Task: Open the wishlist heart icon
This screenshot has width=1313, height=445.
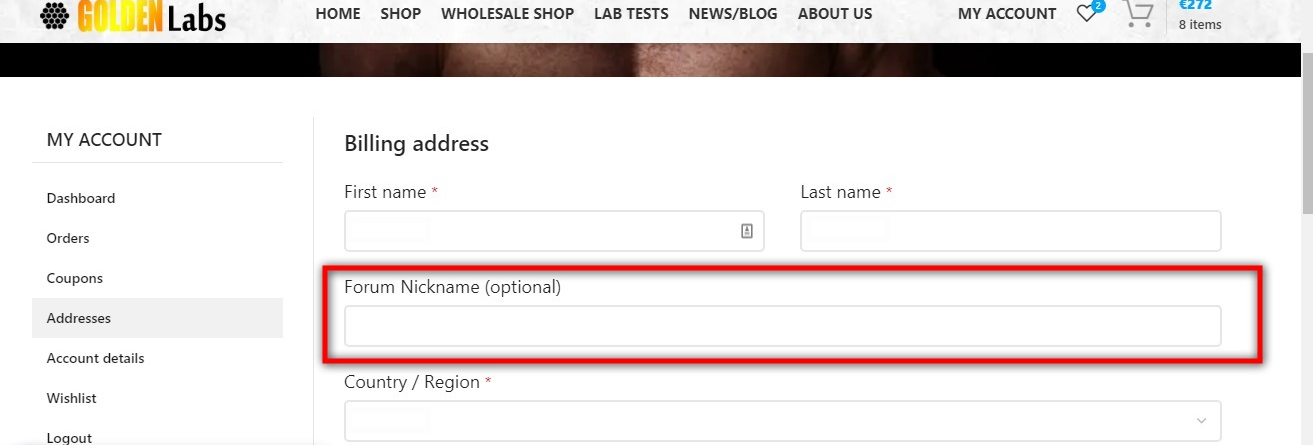Action: click(1086, 14)
